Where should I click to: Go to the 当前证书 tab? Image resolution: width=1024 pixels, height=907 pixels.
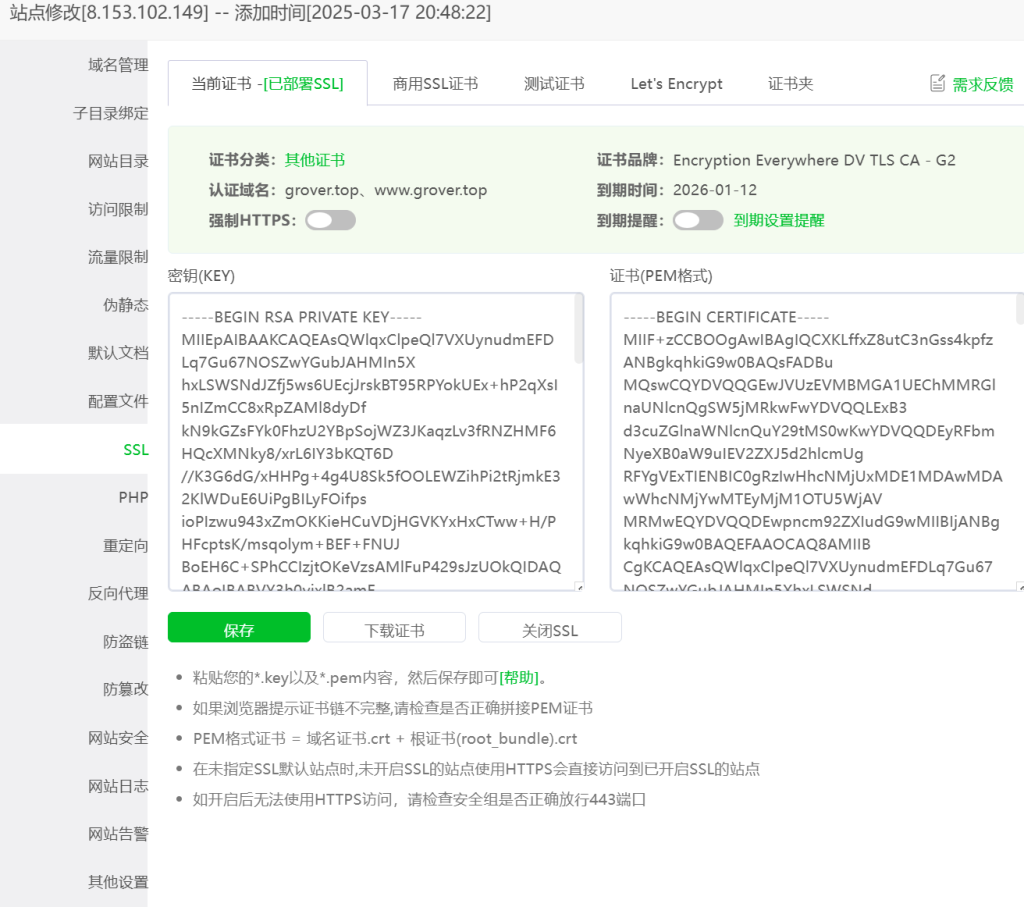tap(266, 84)
